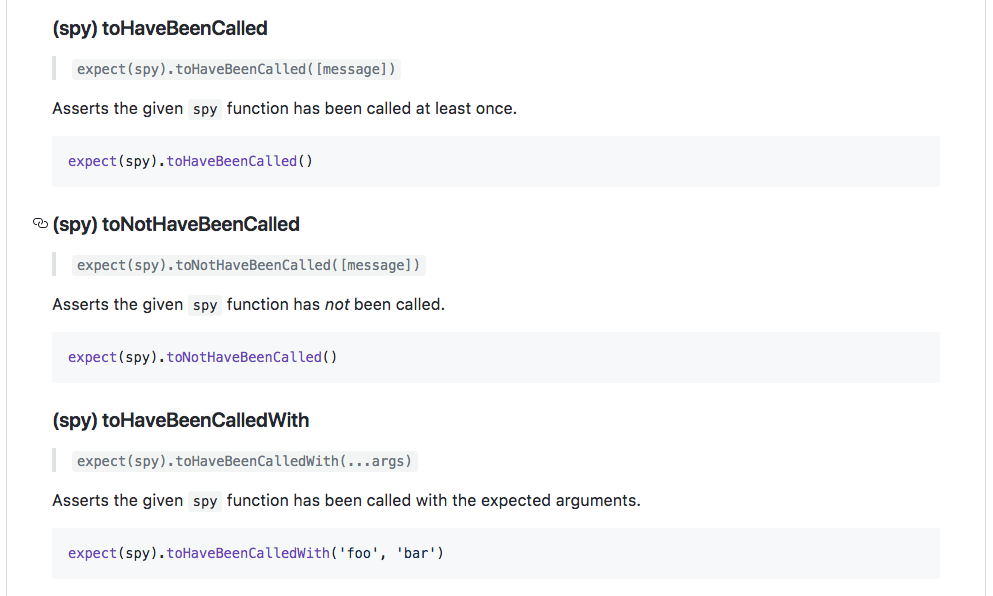Image resolution: width=993 pixels, height=596 pixels.
Task: Click inline "spy" code in the "expected arguments" sentence
Action: pyautogui.click(x=205, y=501)
